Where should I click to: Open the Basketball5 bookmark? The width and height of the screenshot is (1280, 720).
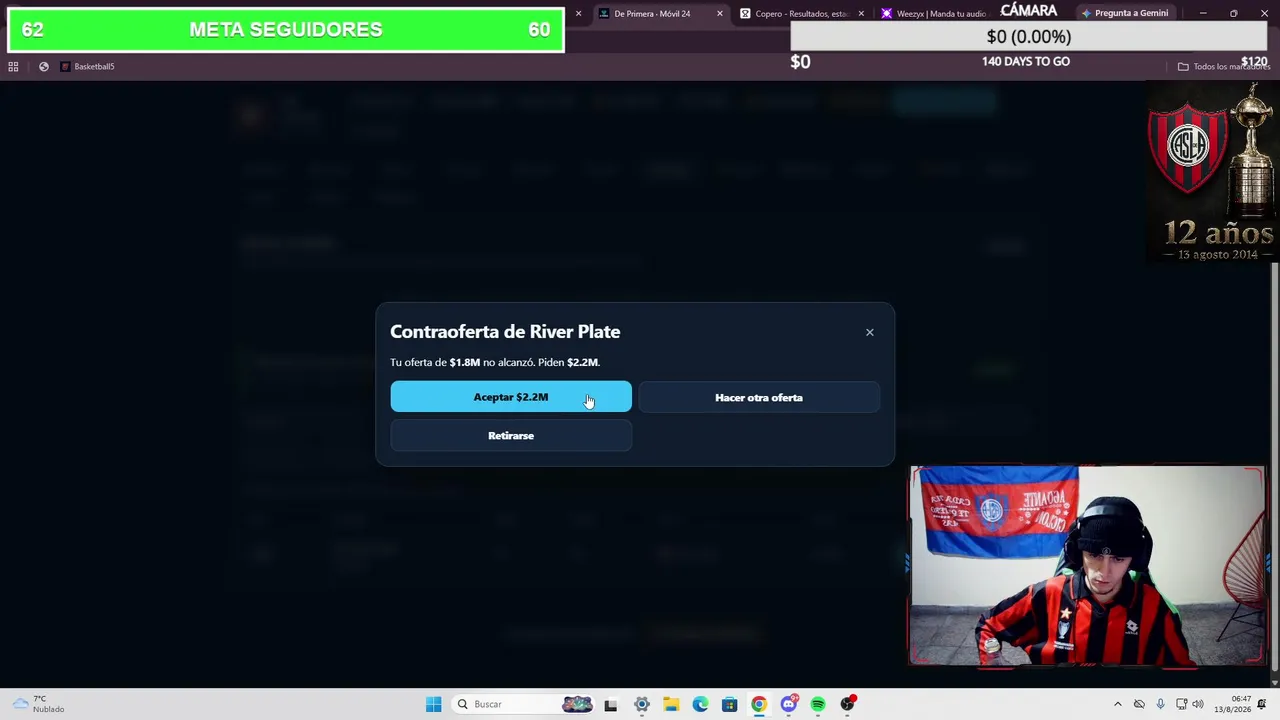point(87,67)
